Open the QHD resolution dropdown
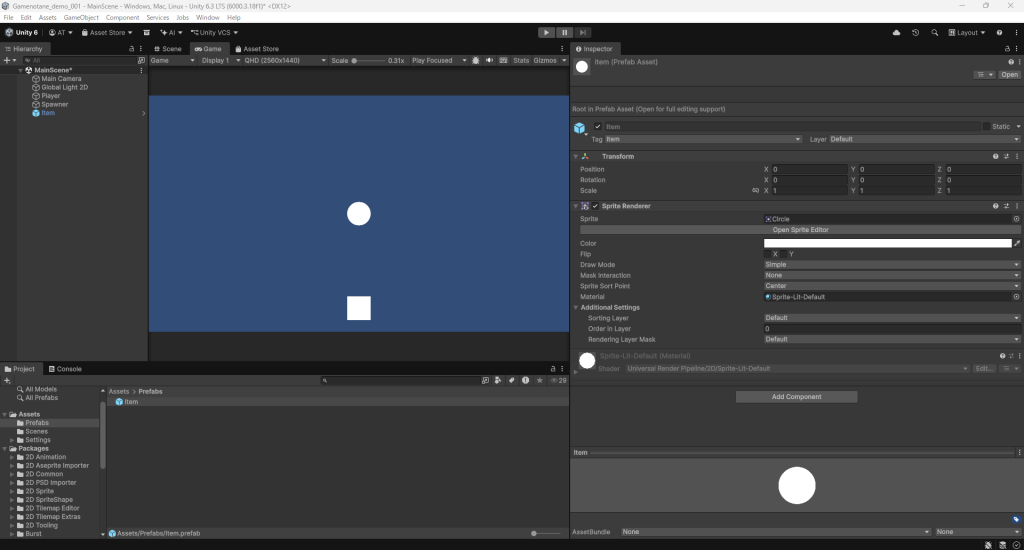The width and height of the screenshot is (1024, 550). tap(285, 60)
